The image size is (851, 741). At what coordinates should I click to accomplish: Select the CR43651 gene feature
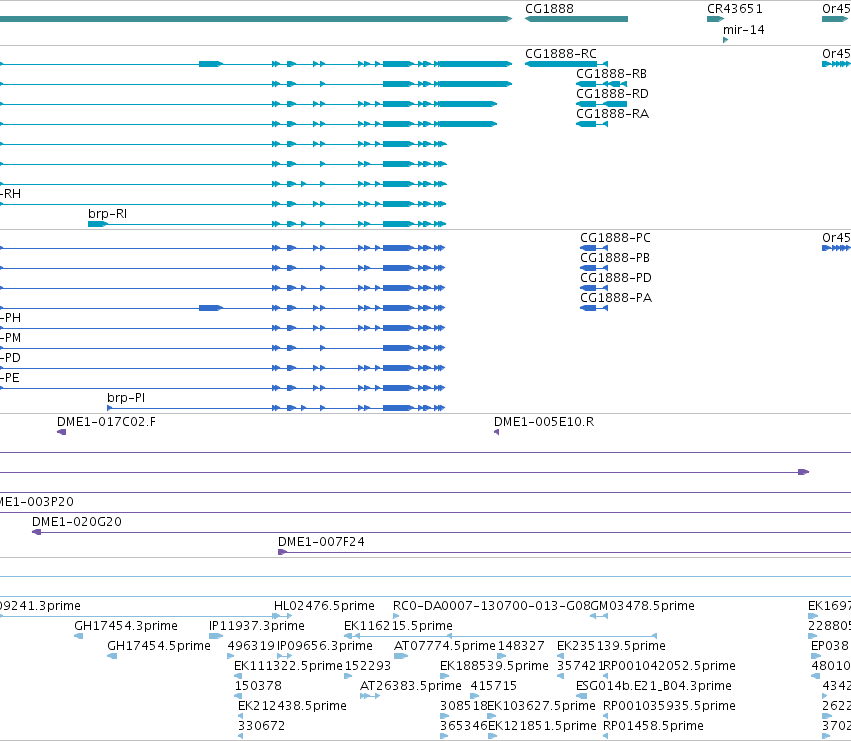click(715, 19)
